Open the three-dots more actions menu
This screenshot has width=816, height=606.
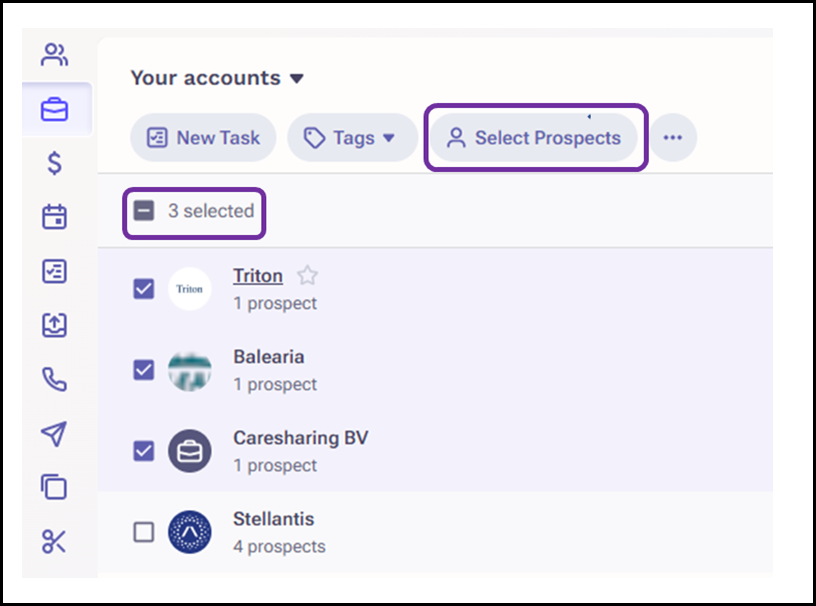[673, 138]
